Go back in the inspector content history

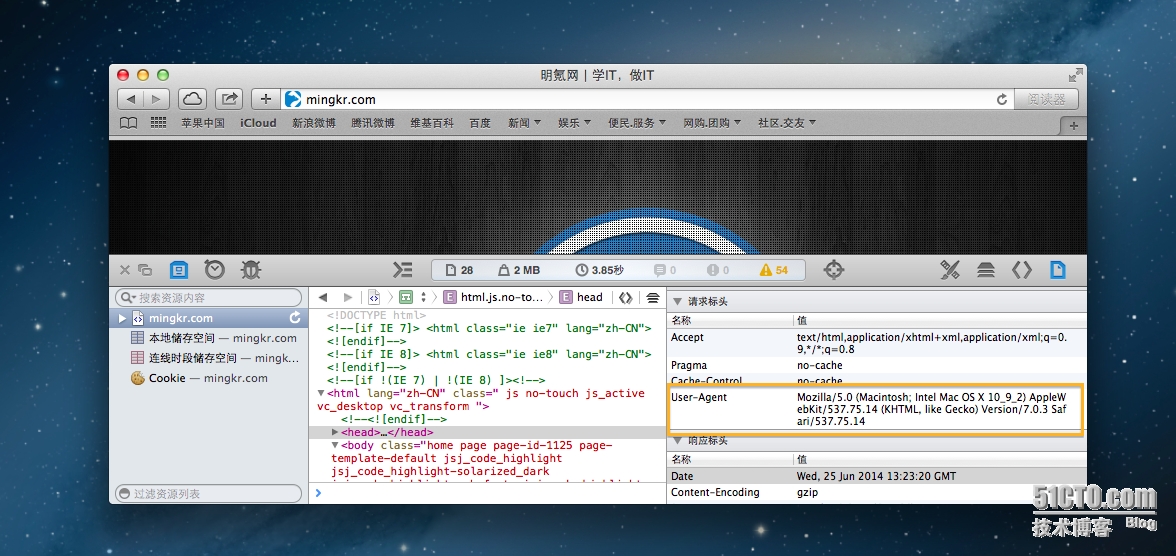(323, 297)
